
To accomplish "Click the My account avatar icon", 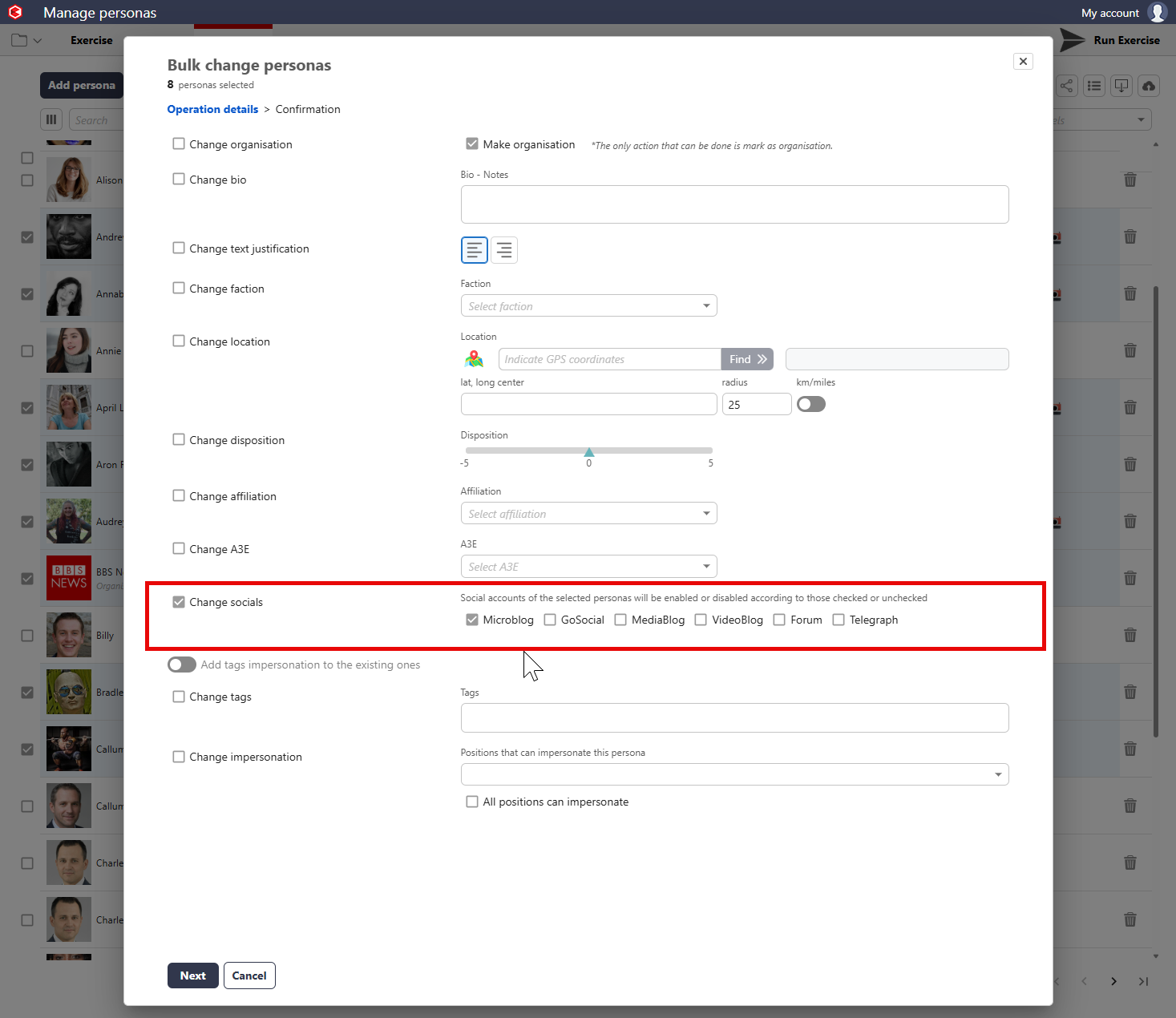I will point(1157,13).
